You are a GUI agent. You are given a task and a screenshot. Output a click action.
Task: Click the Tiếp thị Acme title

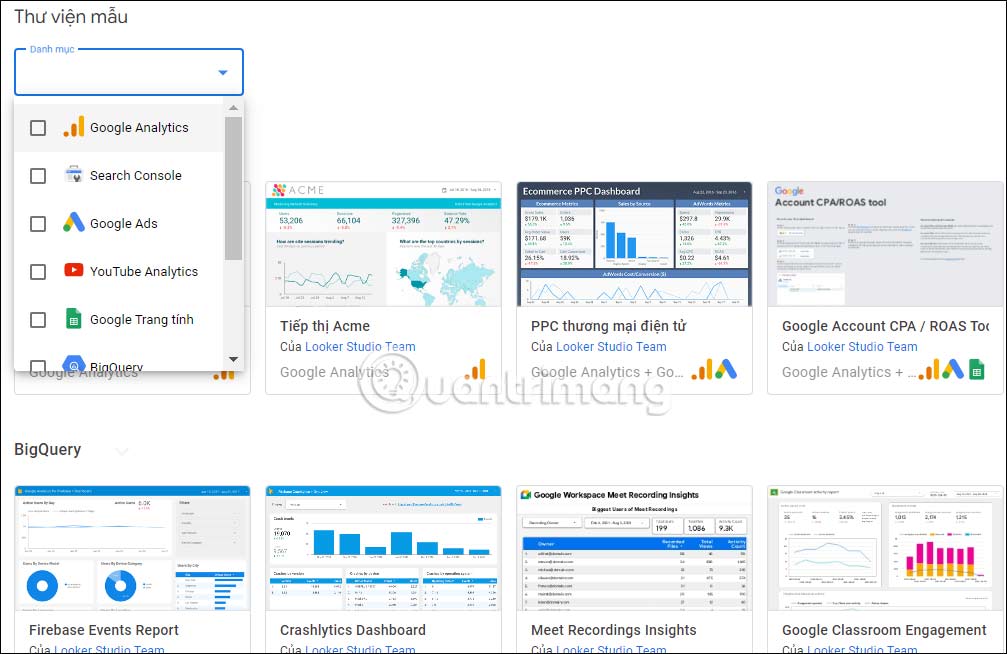click(325, 326)
